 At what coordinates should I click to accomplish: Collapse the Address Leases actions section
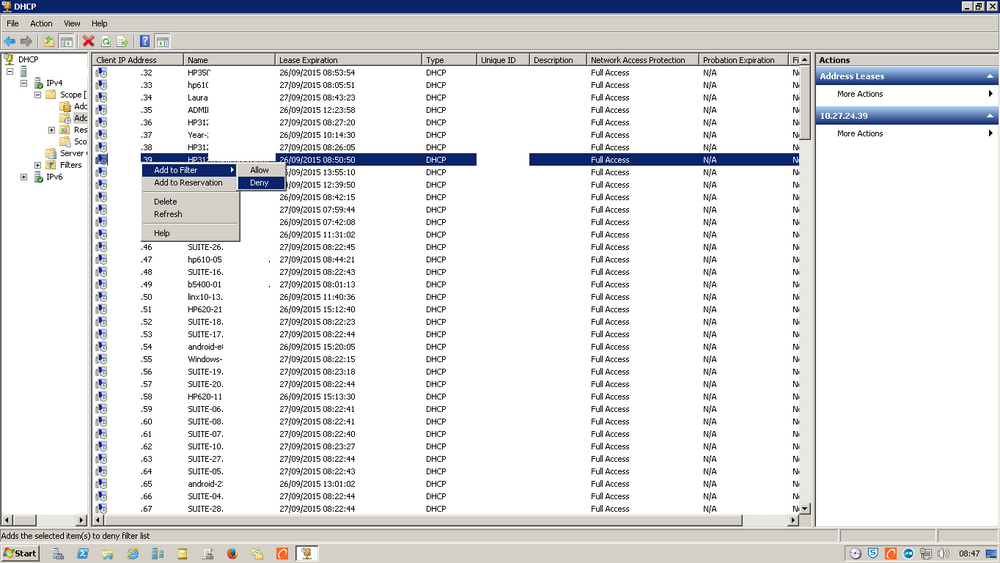click(990, 77)
